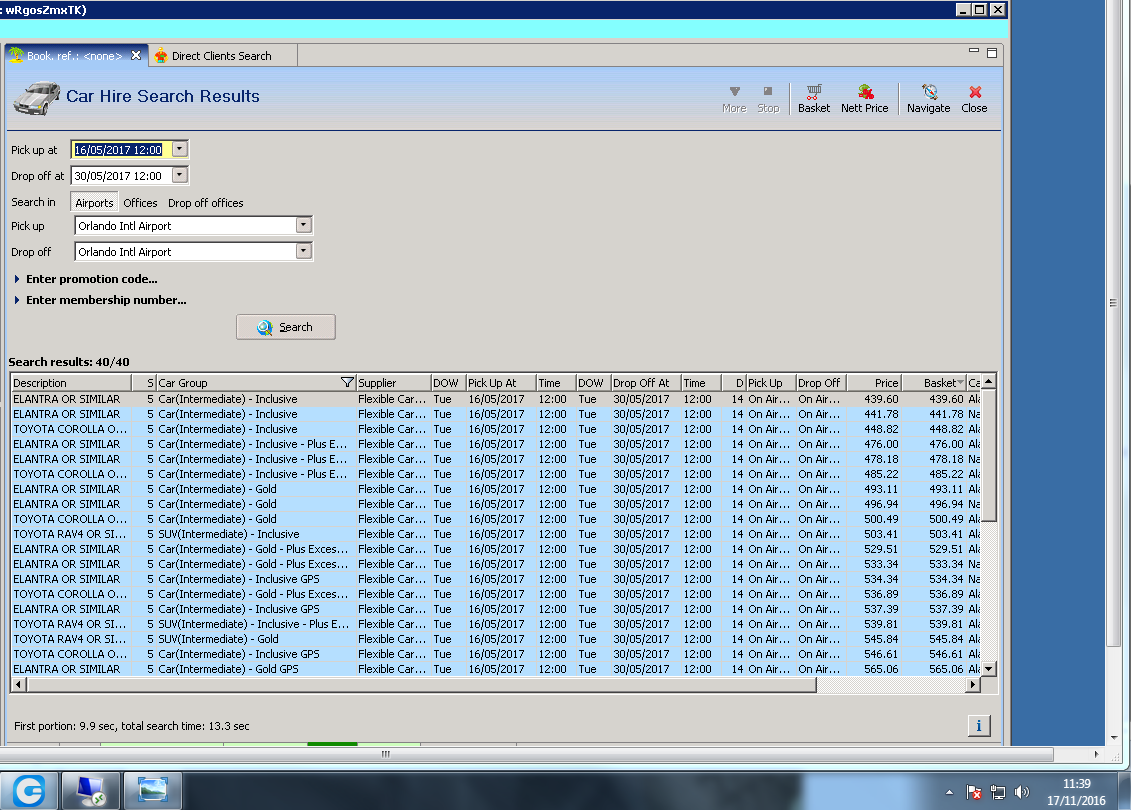Select the Drop off offices option

tap(205, 203)
